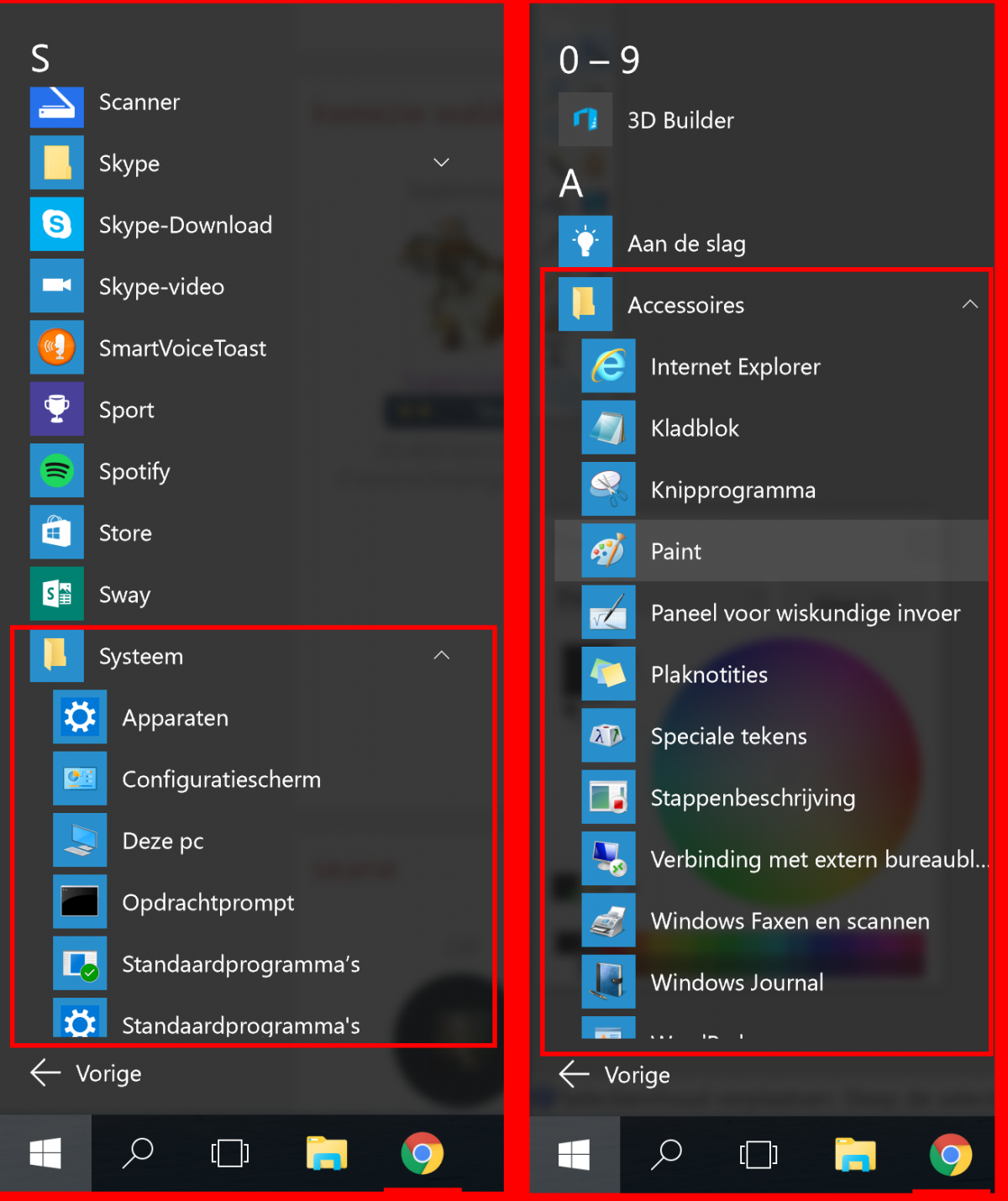
Task: Expand the Skype folder chevron
Action: [x=441, y=163]
